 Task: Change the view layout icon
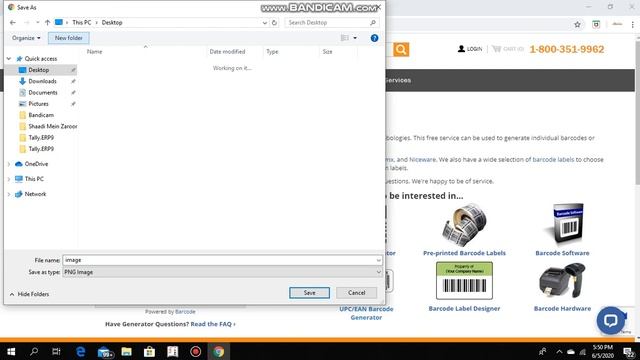tap(344, 38)
